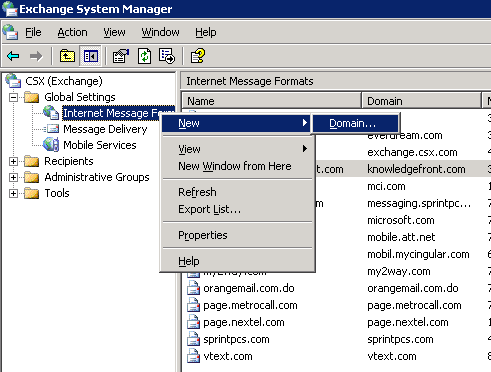Viewport: 491px width, 372px height.
Task: Click the my2way.com domain cell
Action: tap(399, 271)
